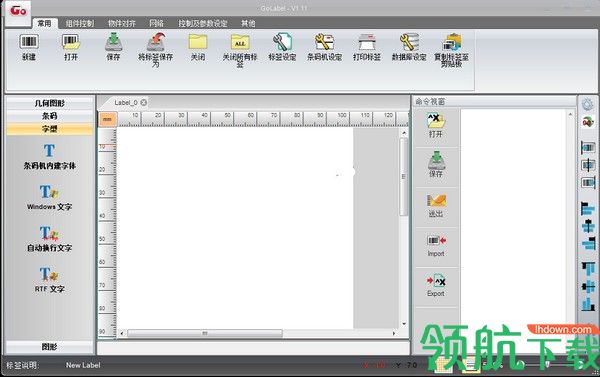Click 打开 in the command window panel
This screenshot has width=600, height=377.
point(436,125)
